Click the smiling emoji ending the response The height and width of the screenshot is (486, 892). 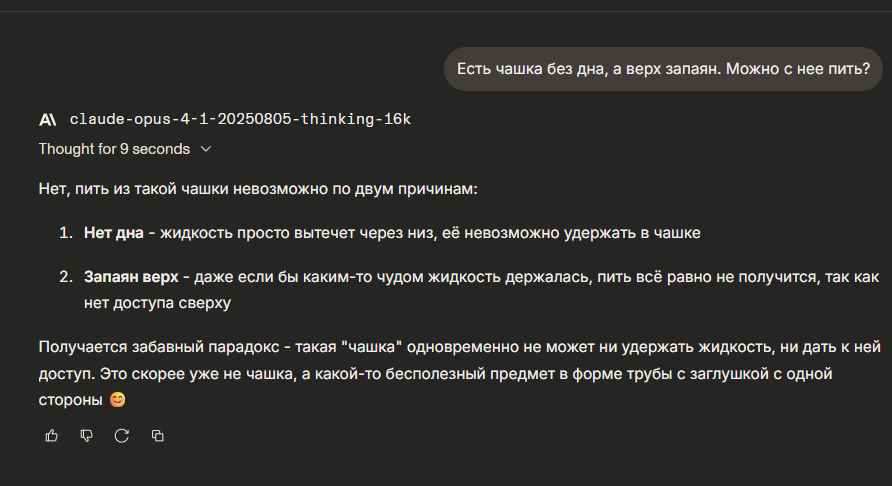(x=118, y=400)
